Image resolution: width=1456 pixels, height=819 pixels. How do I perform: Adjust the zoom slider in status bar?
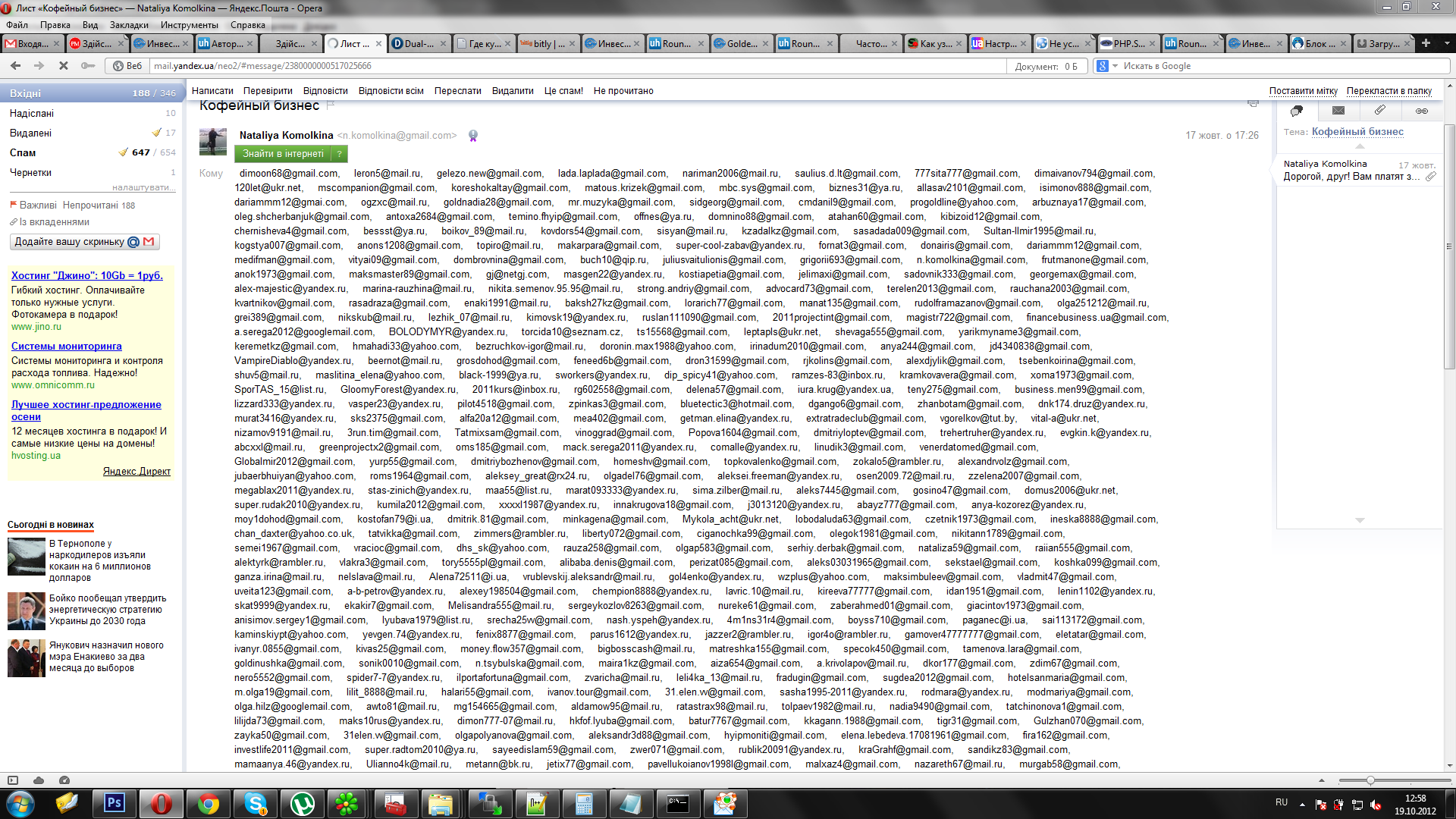click(1370, 780)
